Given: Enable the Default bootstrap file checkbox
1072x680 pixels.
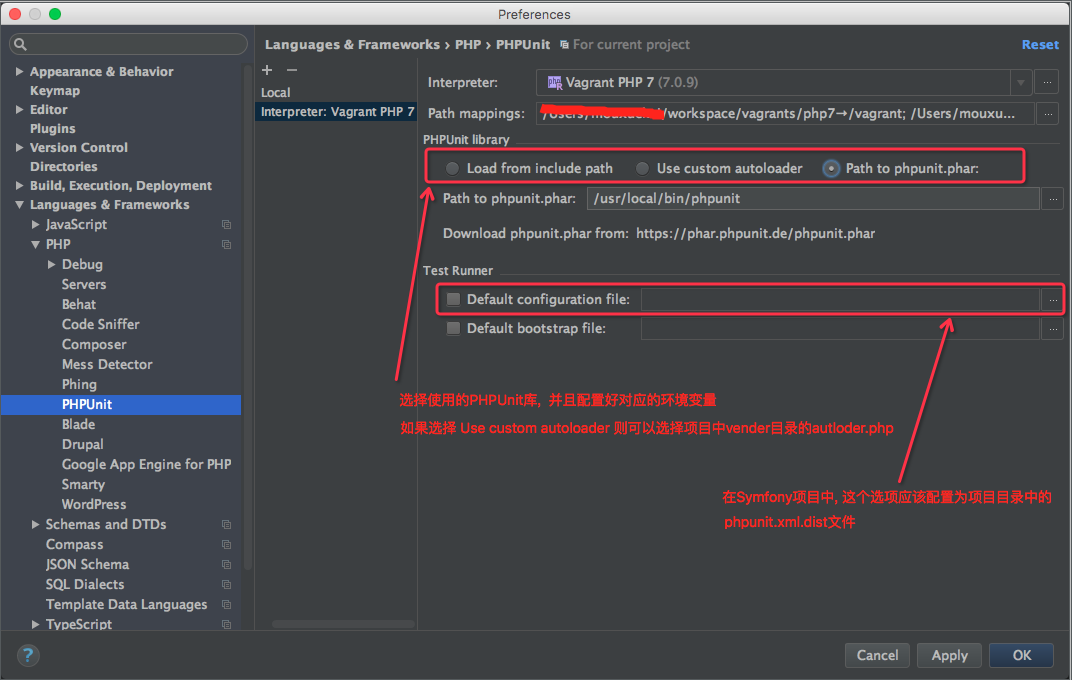Looking at the screenshot, I should tap(453, 328).
